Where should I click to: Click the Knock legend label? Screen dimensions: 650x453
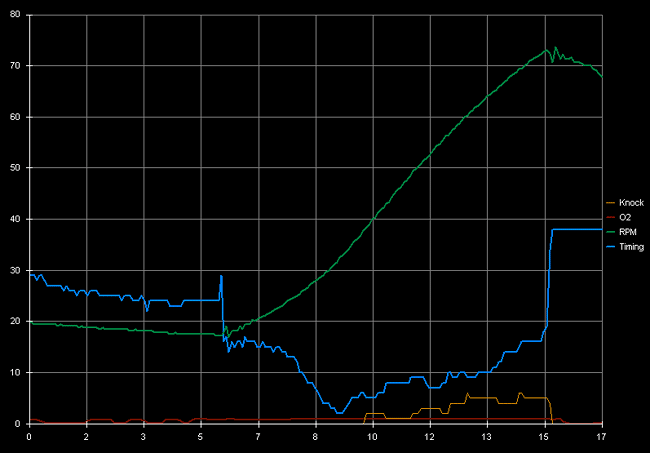630,202
